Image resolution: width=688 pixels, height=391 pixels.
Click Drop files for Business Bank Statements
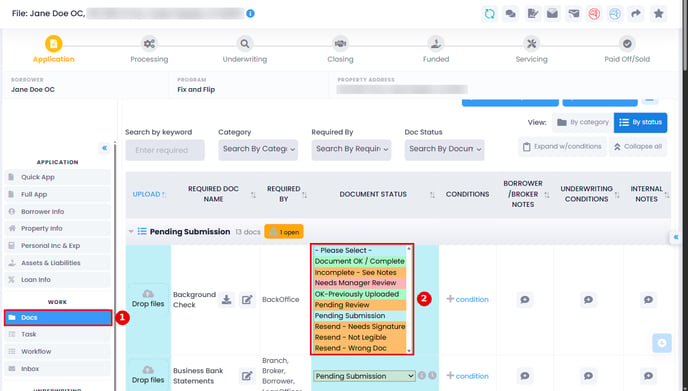[148, 375]
